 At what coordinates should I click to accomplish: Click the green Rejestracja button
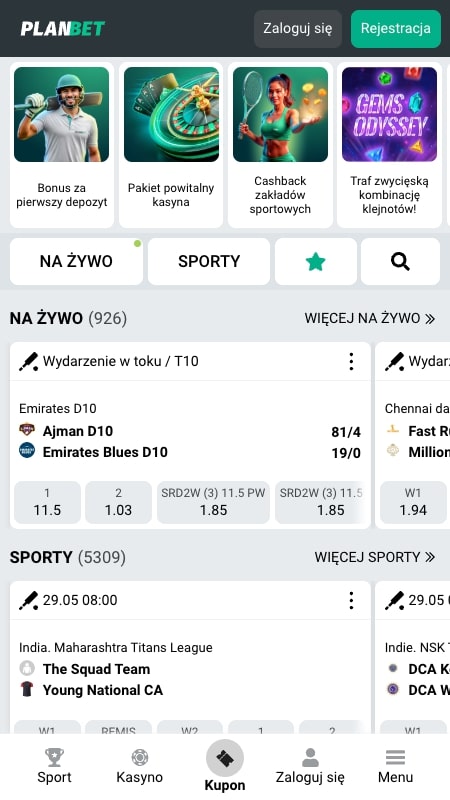(395, 29)
